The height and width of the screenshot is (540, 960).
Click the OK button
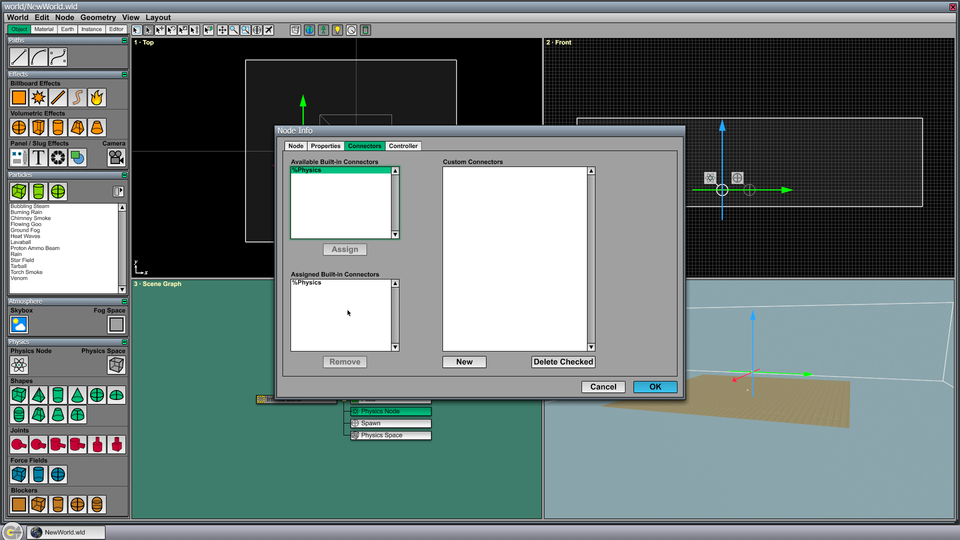click(655, 387)
